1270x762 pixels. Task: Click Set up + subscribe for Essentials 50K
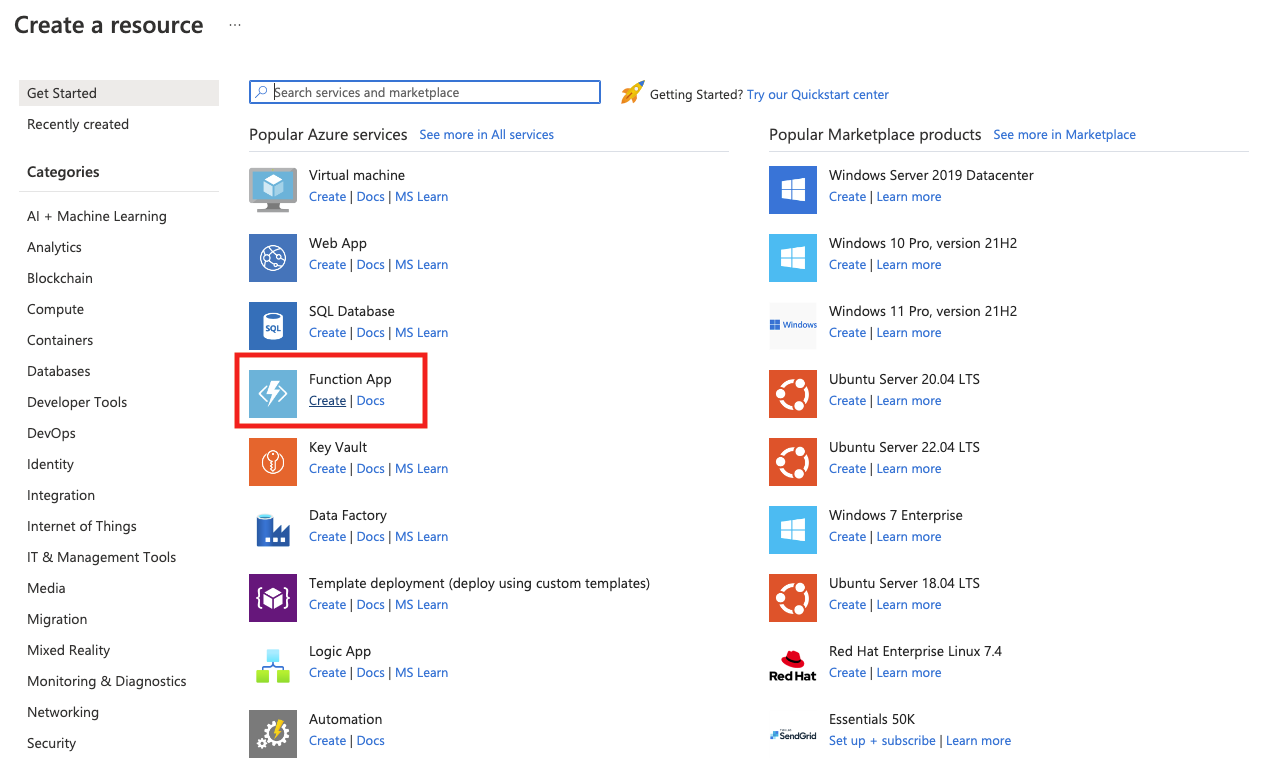882,741
